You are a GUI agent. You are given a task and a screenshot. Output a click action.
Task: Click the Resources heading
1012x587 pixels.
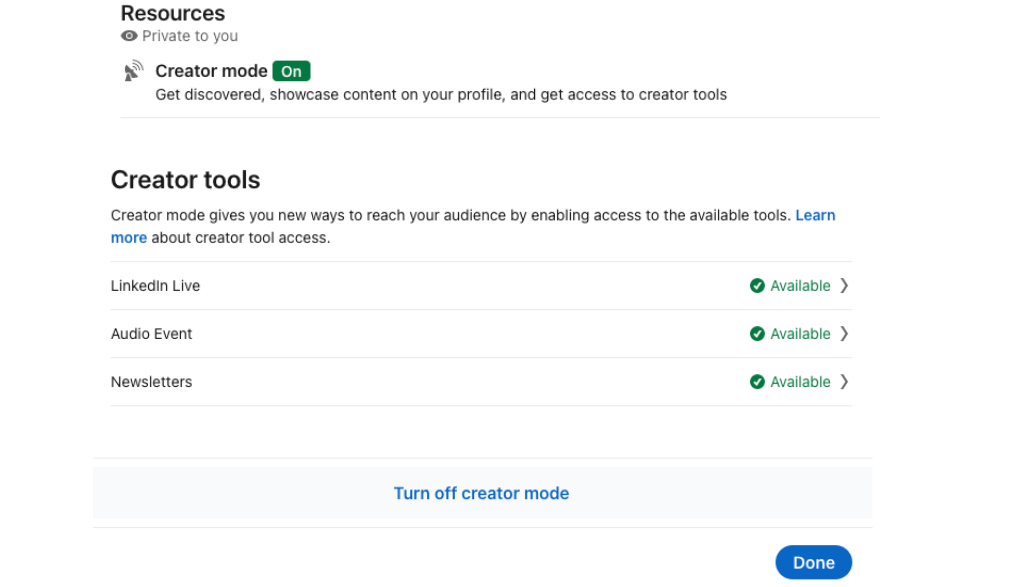[173, 13]
